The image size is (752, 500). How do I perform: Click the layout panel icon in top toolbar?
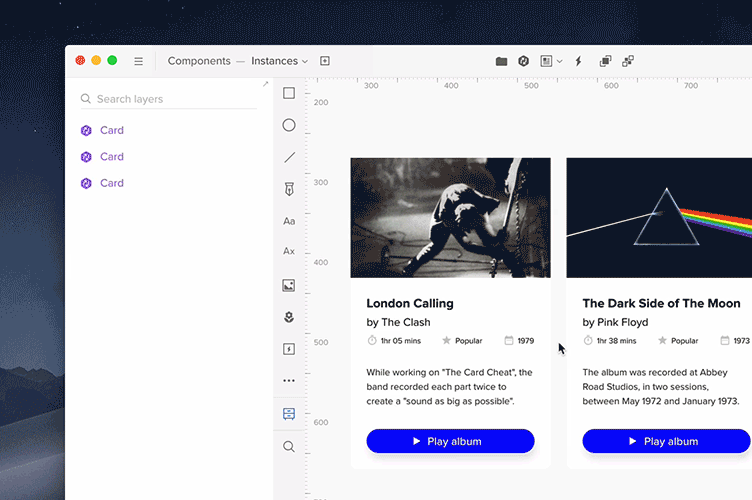pyautogui.click(x=546, y=61)
